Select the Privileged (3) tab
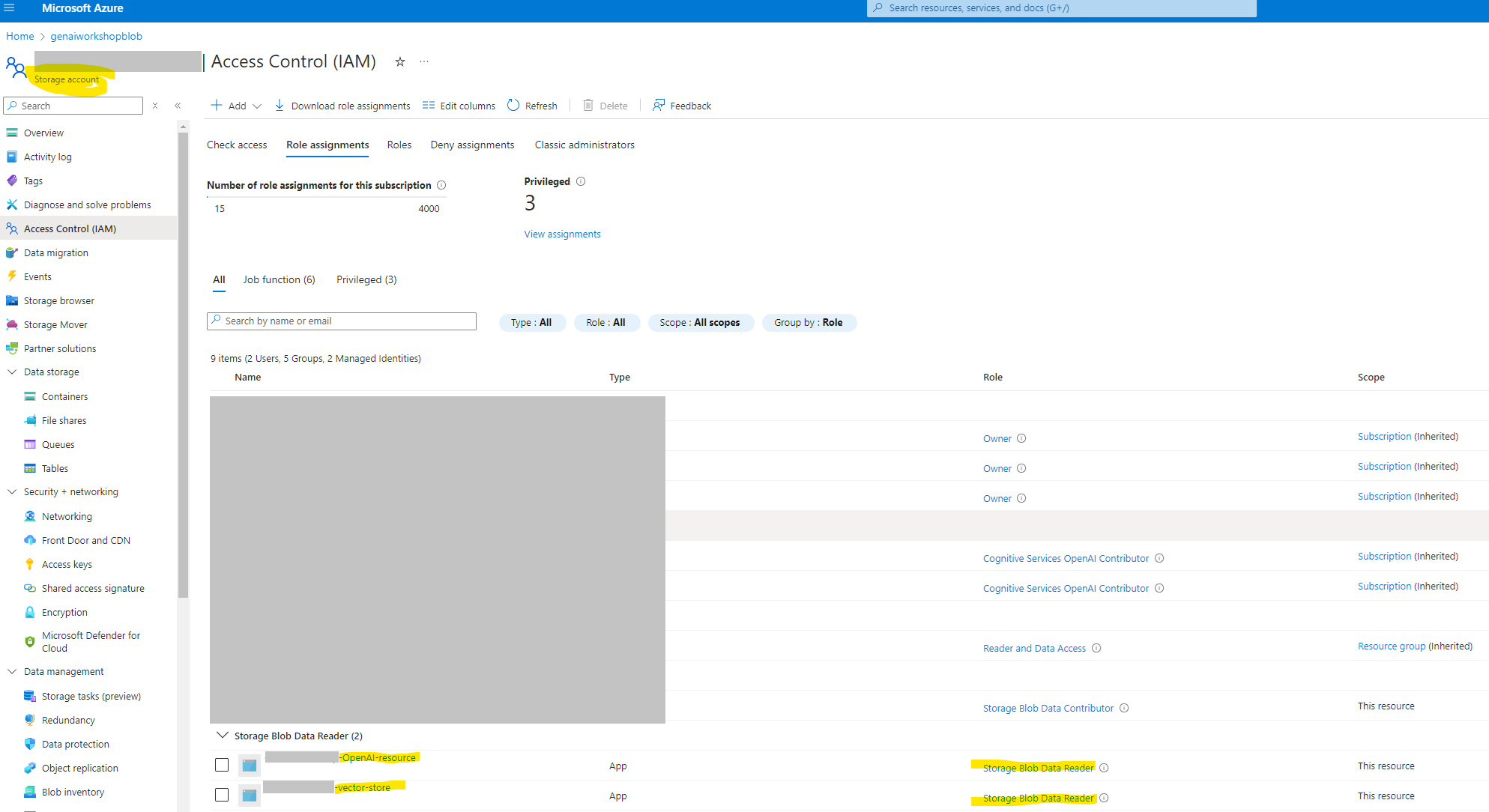This screenshot has height=812, width=1489. point(366,279)
